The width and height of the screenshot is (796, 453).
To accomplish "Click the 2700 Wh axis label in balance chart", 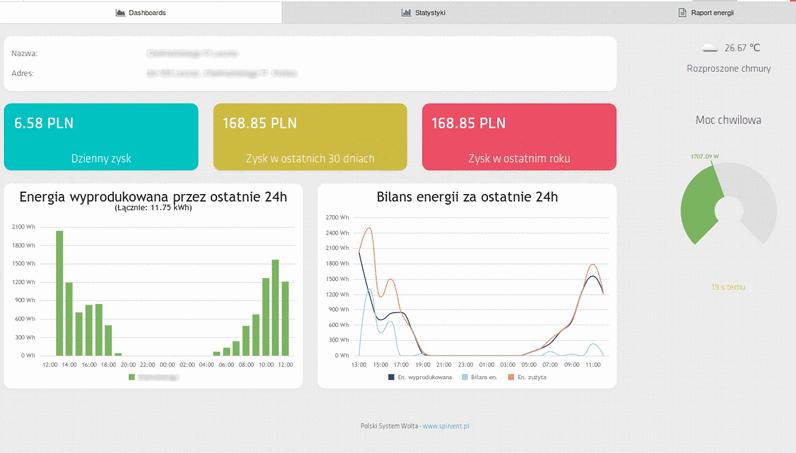I will 338,217.
